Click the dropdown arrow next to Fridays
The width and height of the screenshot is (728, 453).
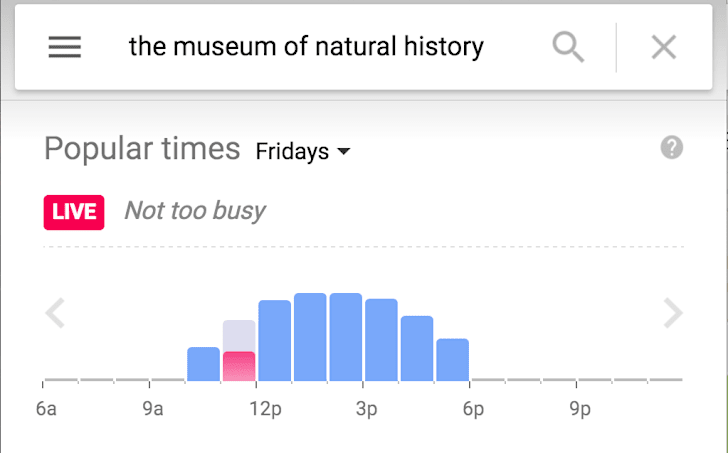coord(344,151)
